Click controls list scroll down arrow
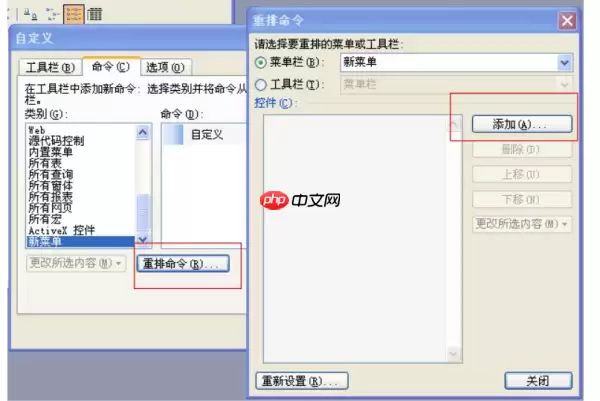 tap(453, 354)
